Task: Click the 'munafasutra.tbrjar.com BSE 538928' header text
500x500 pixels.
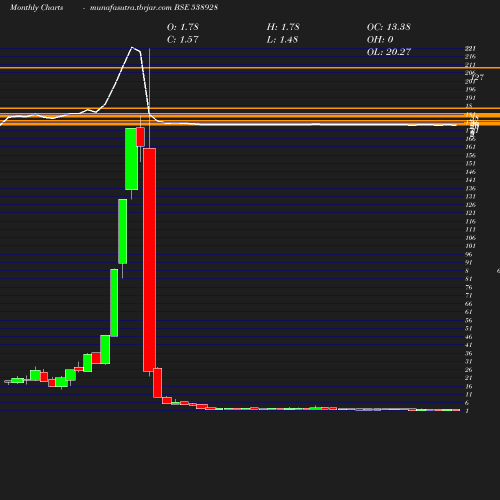Action: pos(154,7)
